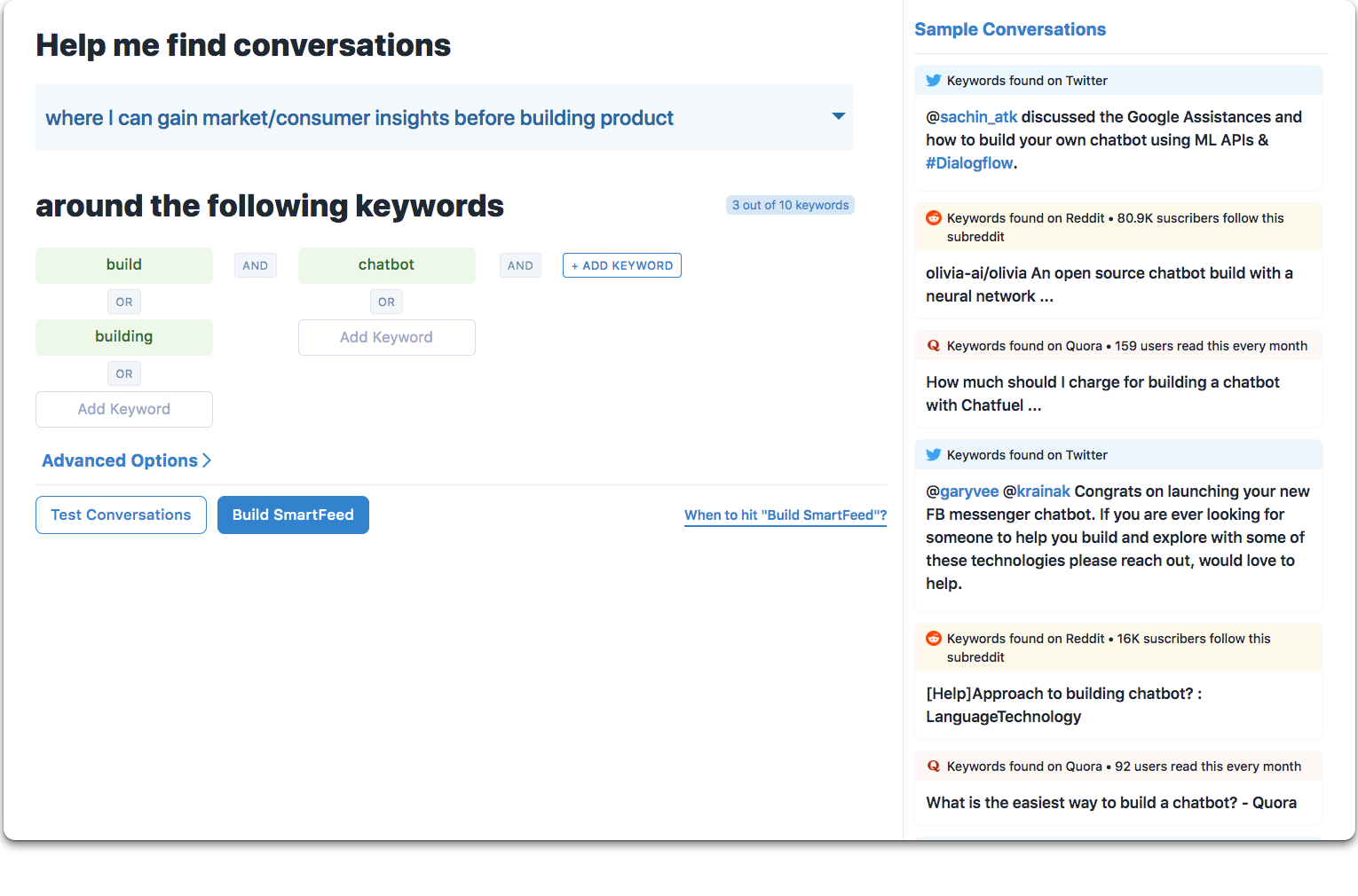
Task: Click the Reddit icon on the 80.9K subscribers card
Action: pos(933,217)
